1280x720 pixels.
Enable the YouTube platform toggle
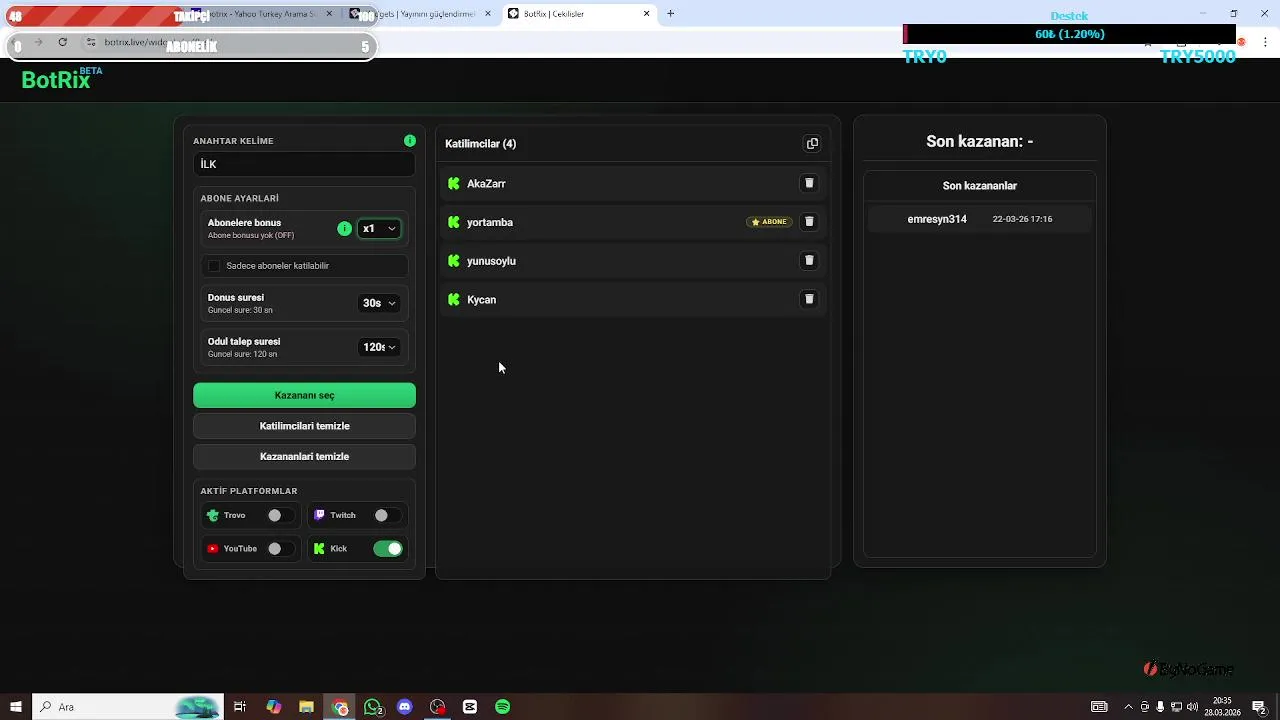pos(280,549)
